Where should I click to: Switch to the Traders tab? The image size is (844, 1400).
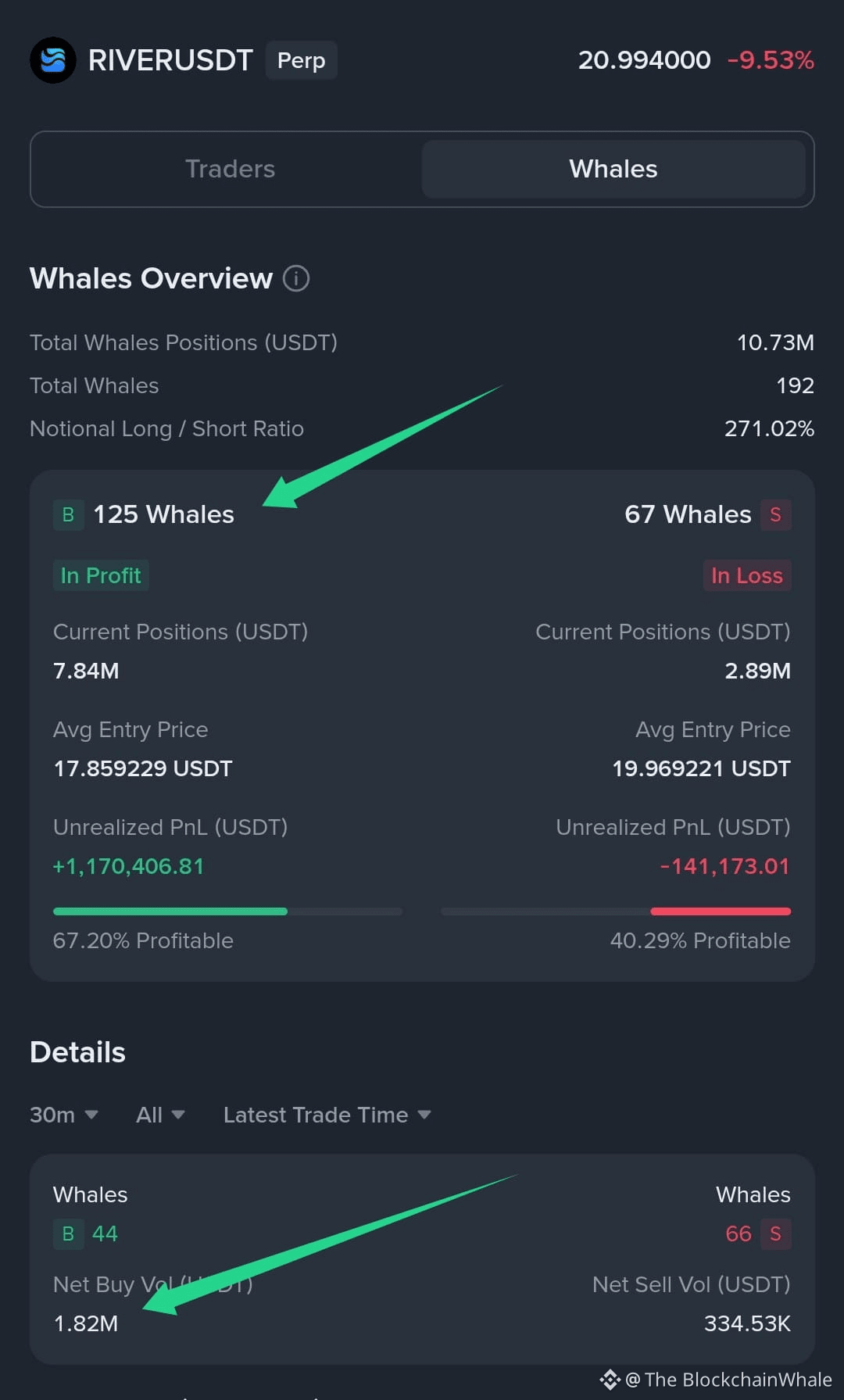click(x=230, y=169)
